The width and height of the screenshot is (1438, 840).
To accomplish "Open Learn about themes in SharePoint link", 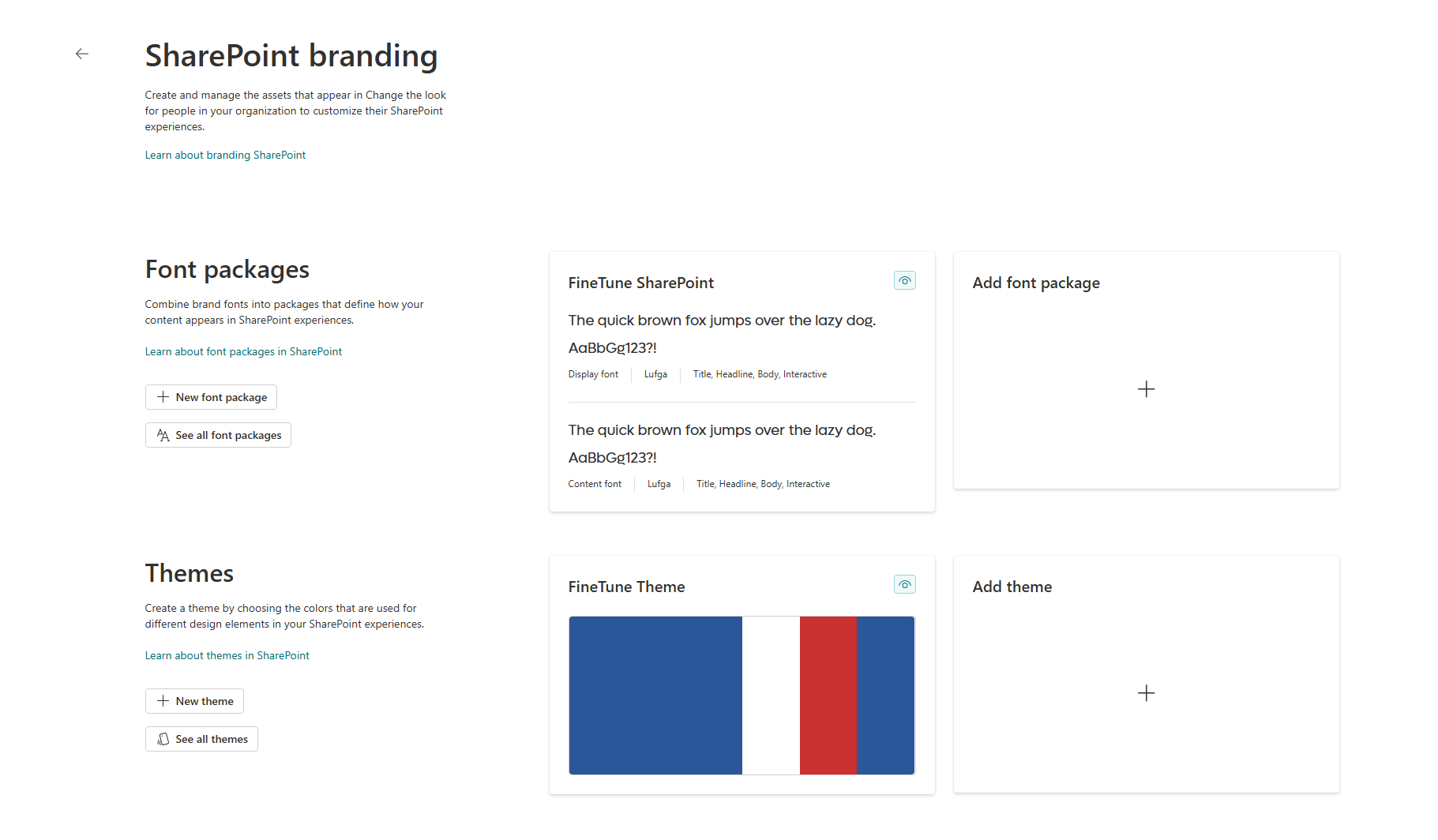I will tap(227, 656).
